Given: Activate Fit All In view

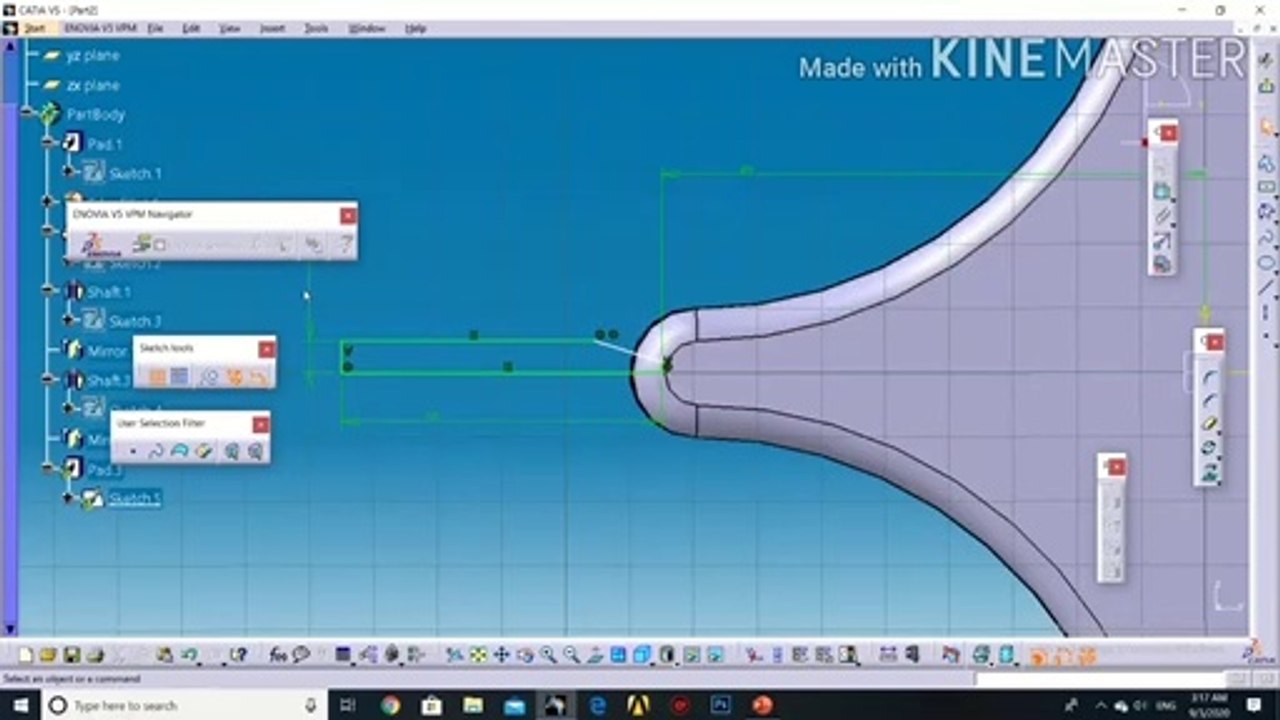Looking at the screenshot, I should tap(478, 655).
